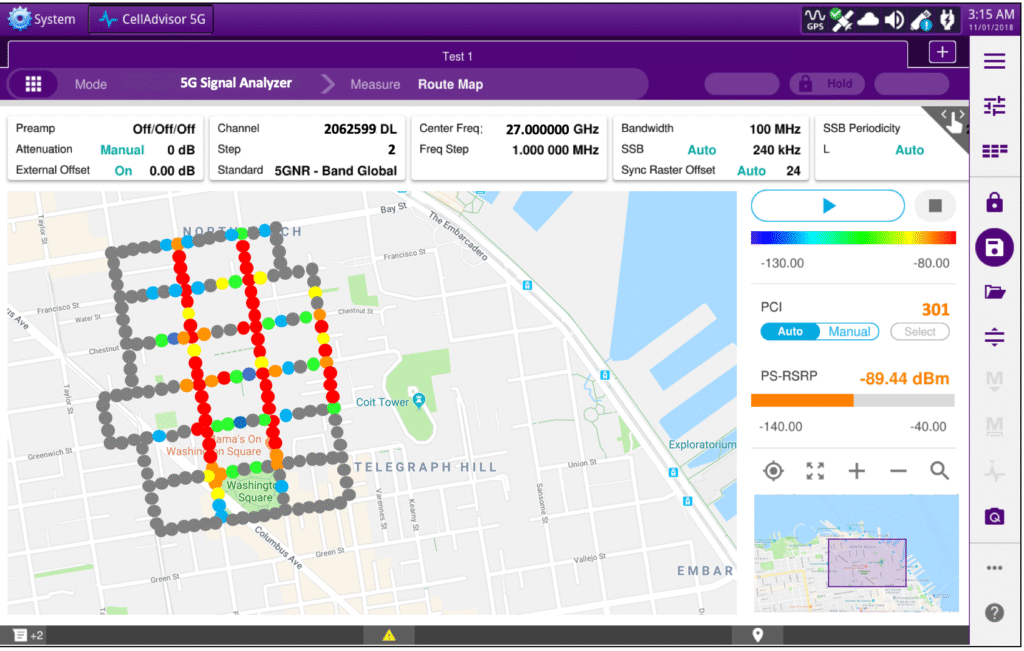Fit map to full extent icon
Viewport: 1024px width, 651px height.
coord(815,471)
